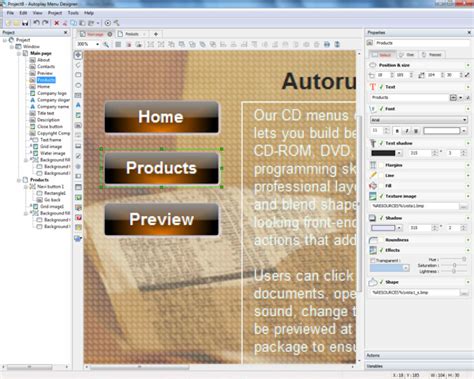This screenshot has height=379, width=474.
Task: Open the View menu
Action: [37, 13]
